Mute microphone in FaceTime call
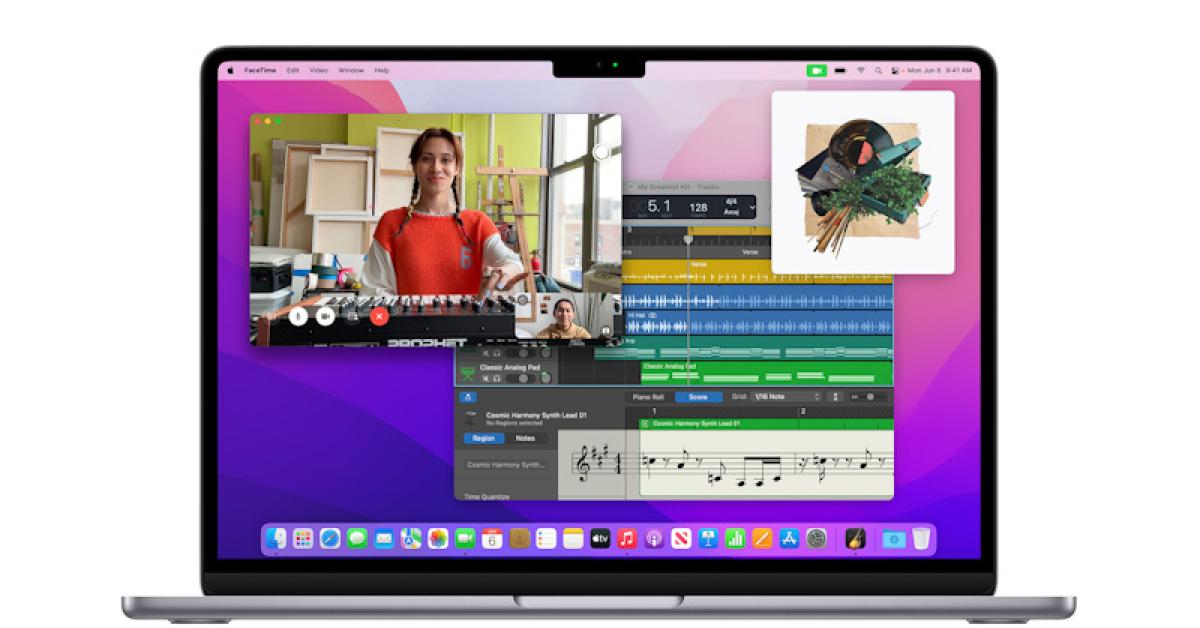Viewport: 1200px width, 628px height. [x=298, y=315]
